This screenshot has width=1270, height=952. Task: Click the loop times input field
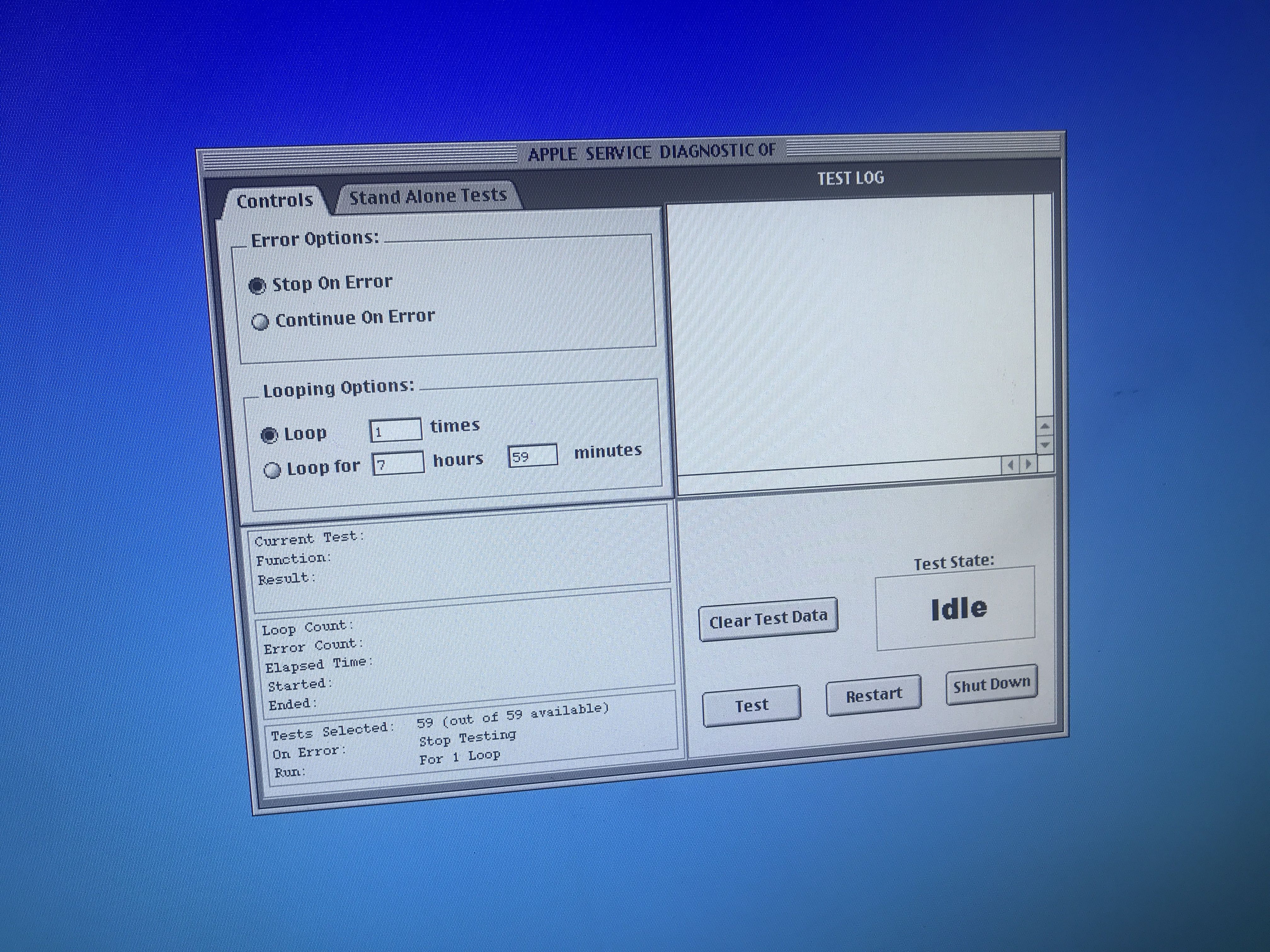point(396,430)
